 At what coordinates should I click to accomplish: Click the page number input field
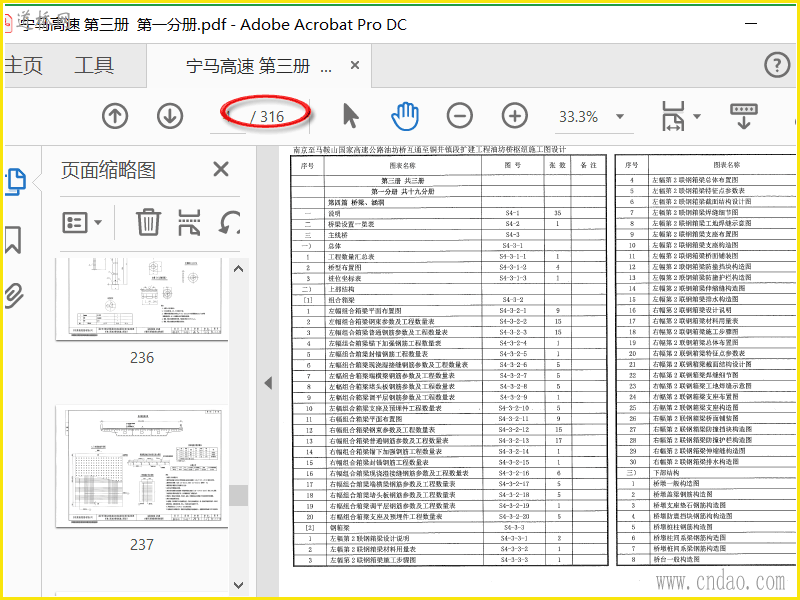point(228,117)
